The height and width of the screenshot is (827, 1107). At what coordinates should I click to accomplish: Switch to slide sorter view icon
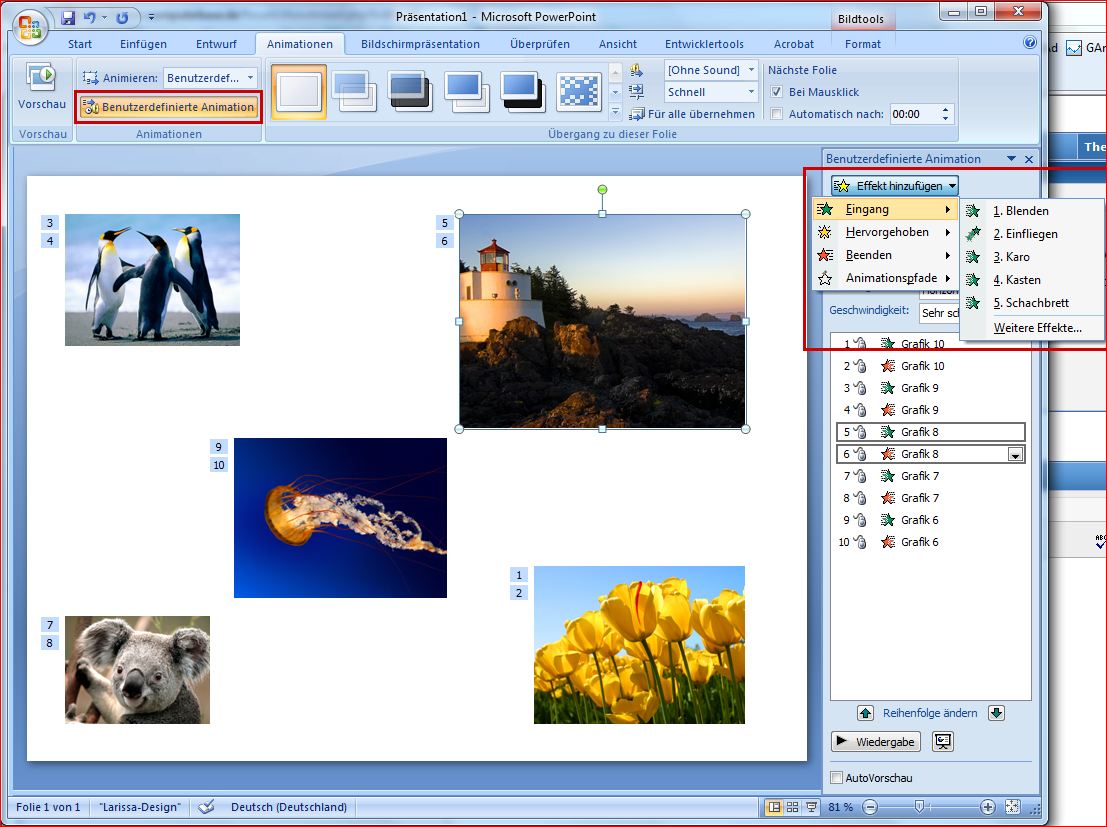[x=793, y=807]
